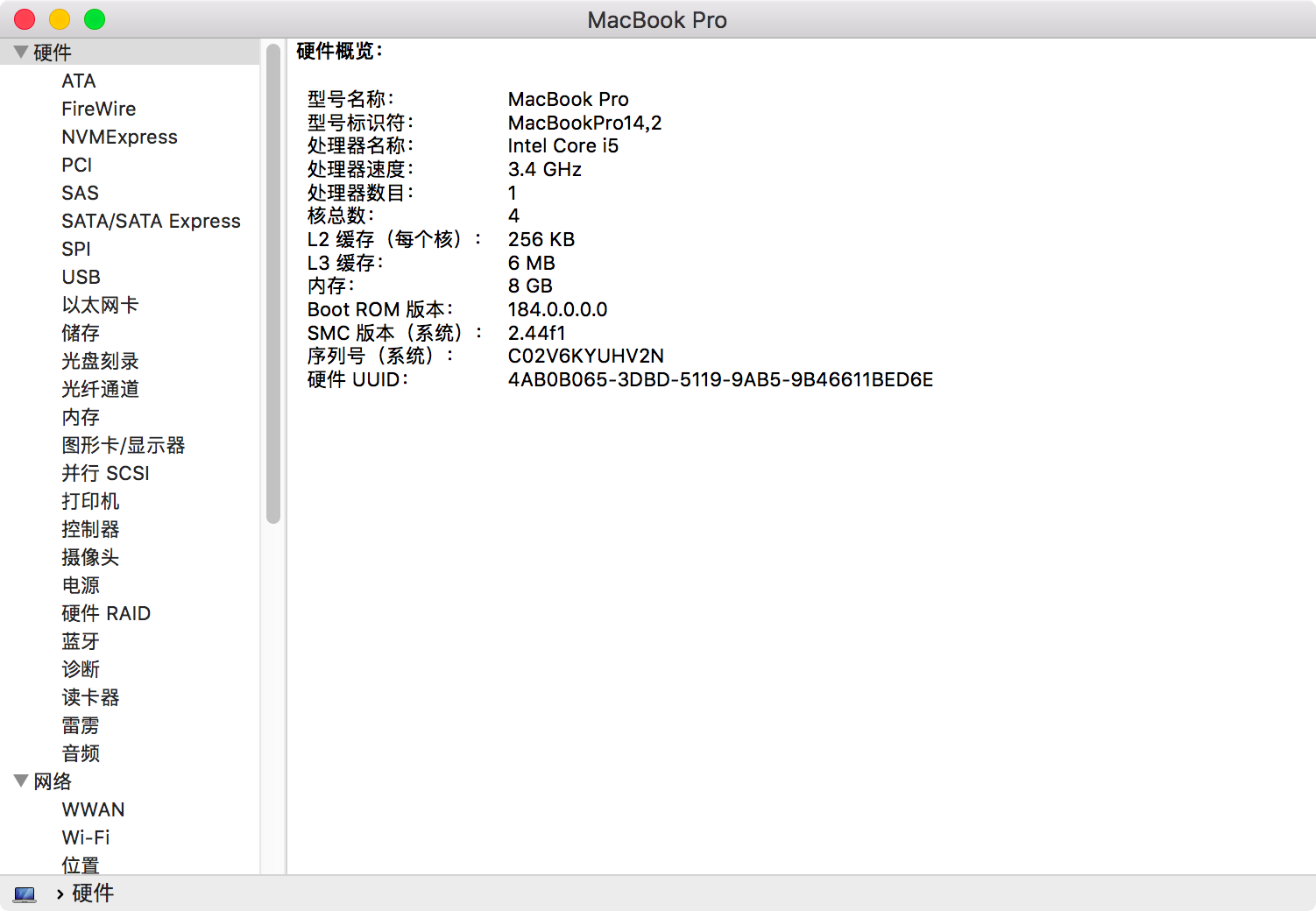
Task: Select USB in the hardware list
Action: (x=81, y=277)
